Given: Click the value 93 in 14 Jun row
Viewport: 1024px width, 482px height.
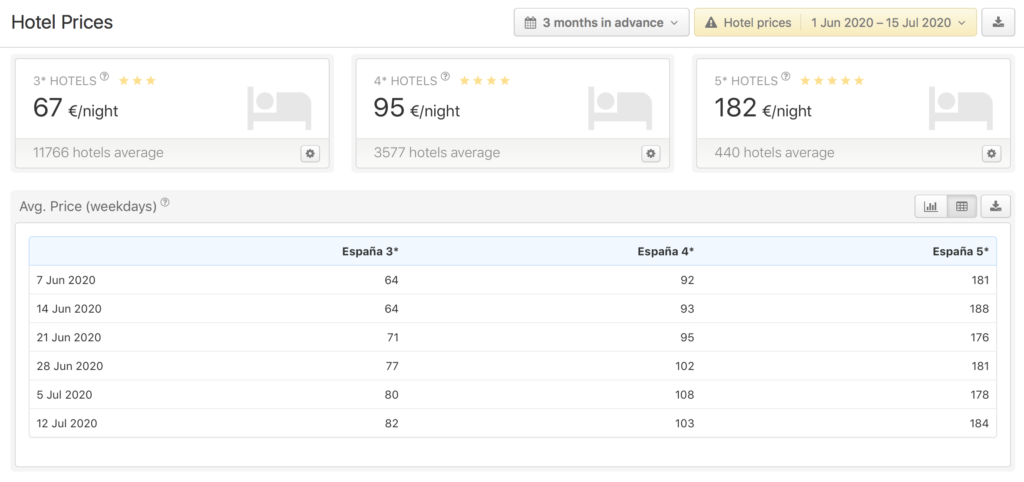Looking at the screenshot, I should [x=687, y=309].
